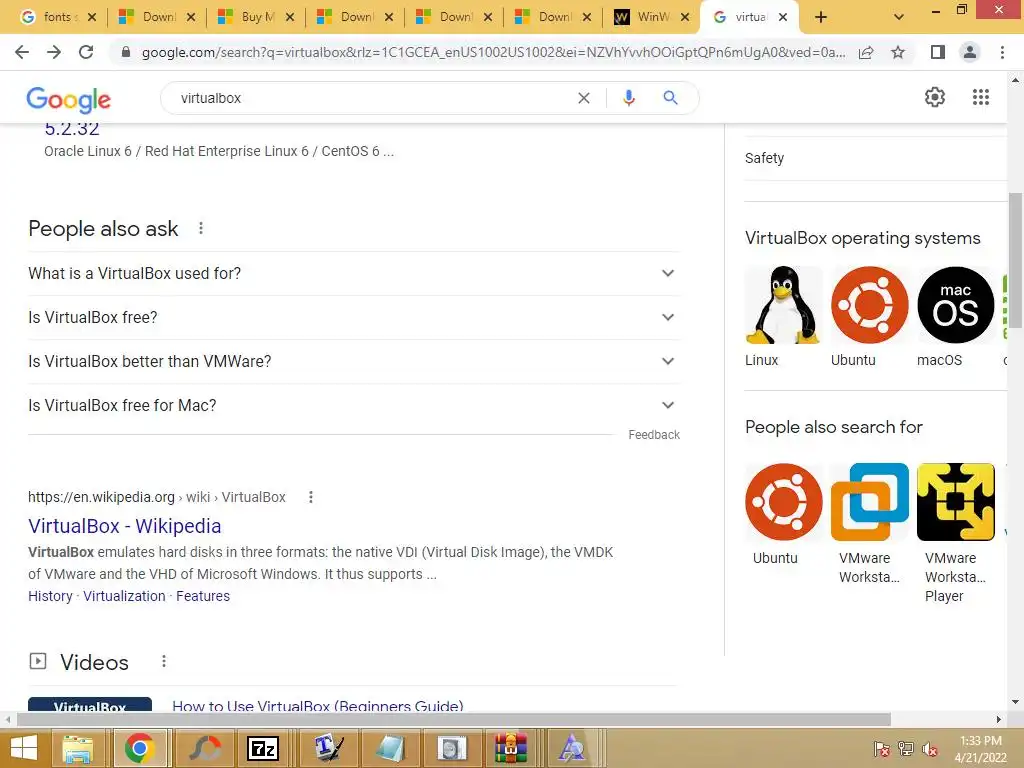
Task: Open the History sitelink
Action: pyautogui.click(x=50, y=596)
